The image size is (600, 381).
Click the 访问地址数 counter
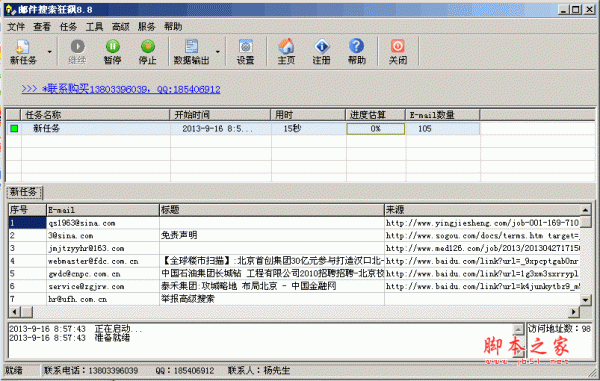(559, 329)
